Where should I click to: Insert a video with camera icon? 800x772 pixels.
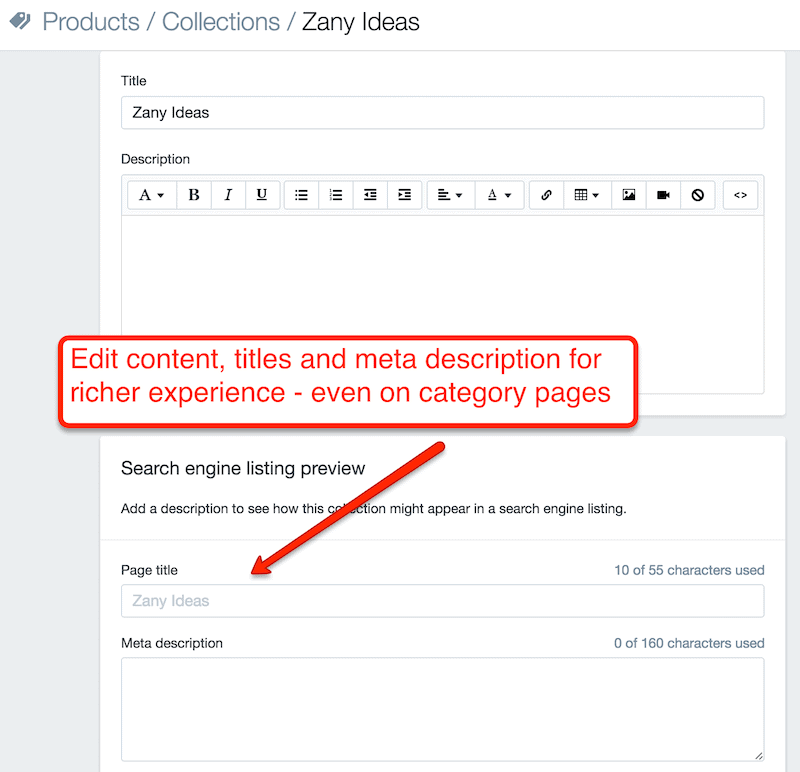[663, 195]
